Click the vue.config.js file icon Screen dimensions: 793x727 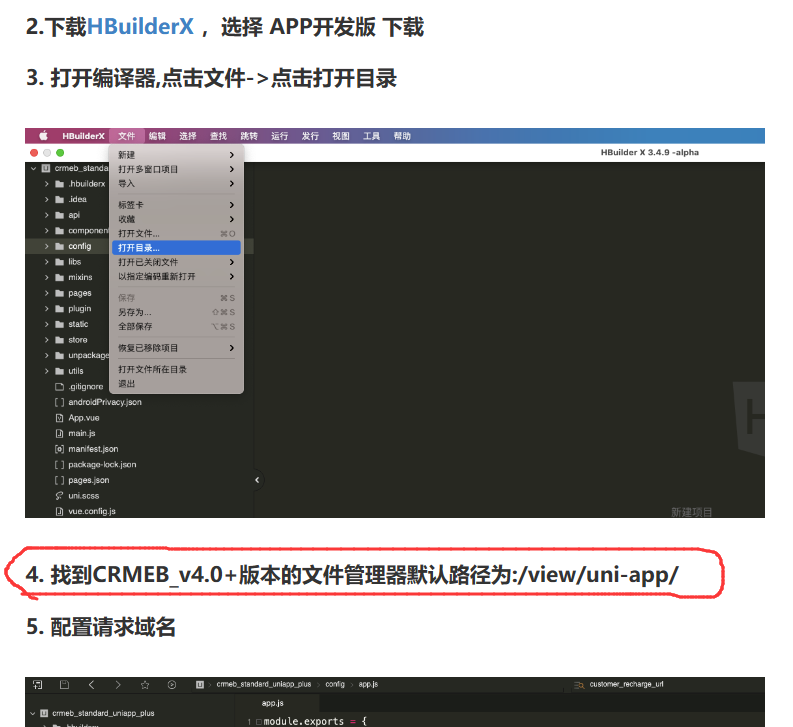coord(60,511)
